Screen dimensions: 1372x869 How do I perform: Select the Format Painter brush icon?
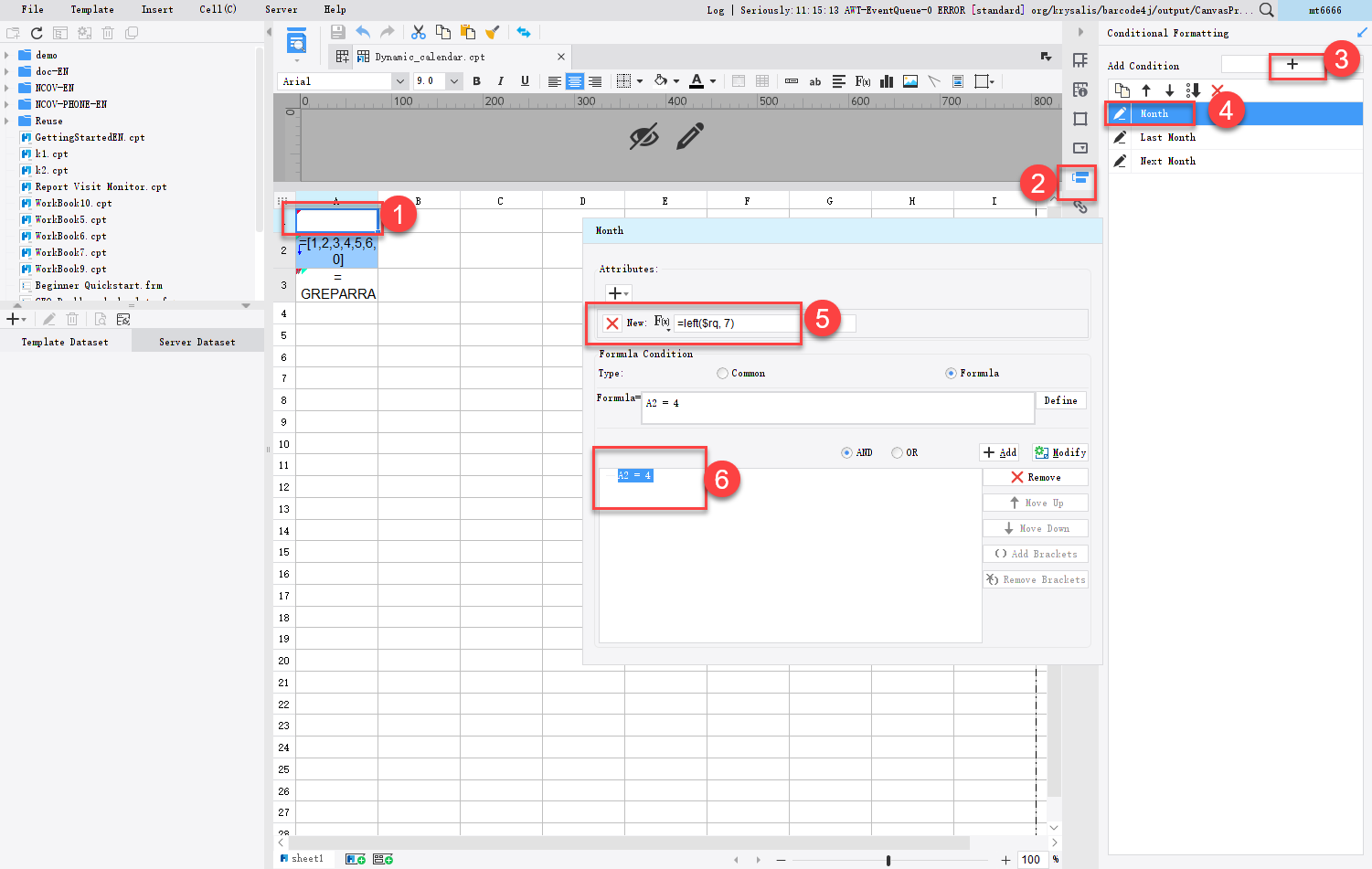pos(492,32)
